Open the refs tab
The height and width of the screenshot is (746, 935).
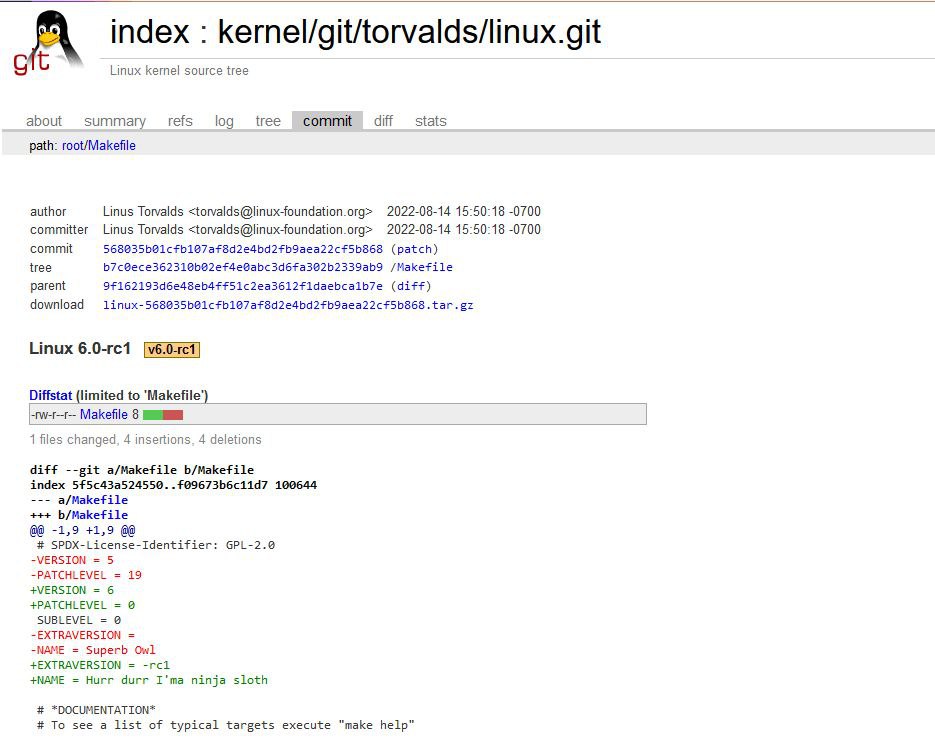(180, 121)
